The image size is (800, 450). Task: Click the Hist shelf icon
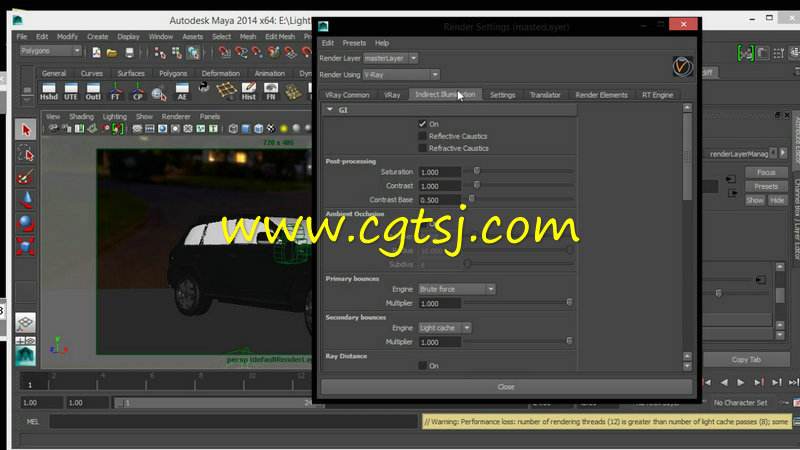(x=248, y=92)
